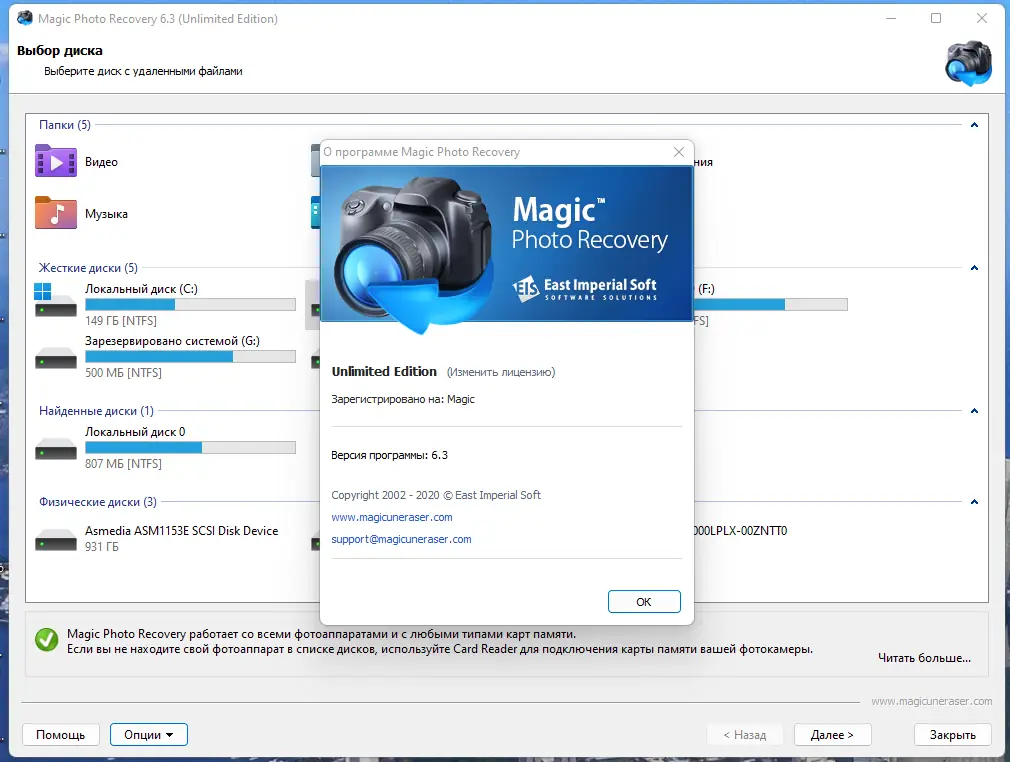Collapse the Жесткие диски (5) section
This screenshot has width=1010, height=762.
click(x=974, y=268)
